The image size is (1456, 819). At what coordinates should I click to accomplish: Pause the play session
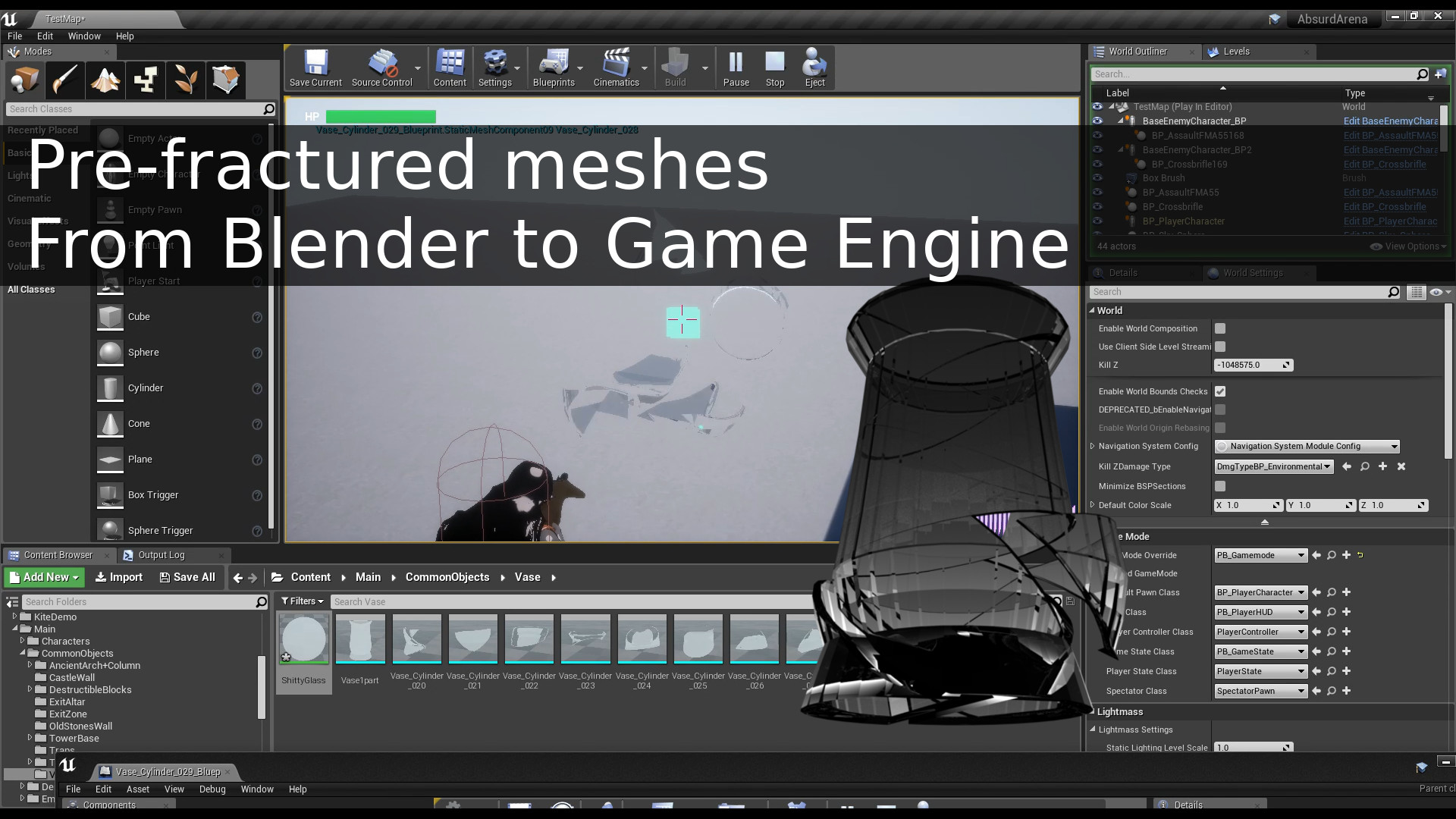coord(736,67)
